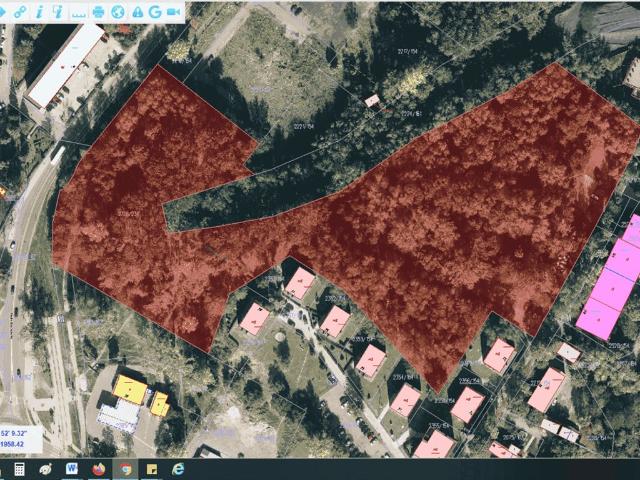Click the chain link icon in toolbar
The height and width of the screenshot is (480, 640).
[x=20, y=11]
